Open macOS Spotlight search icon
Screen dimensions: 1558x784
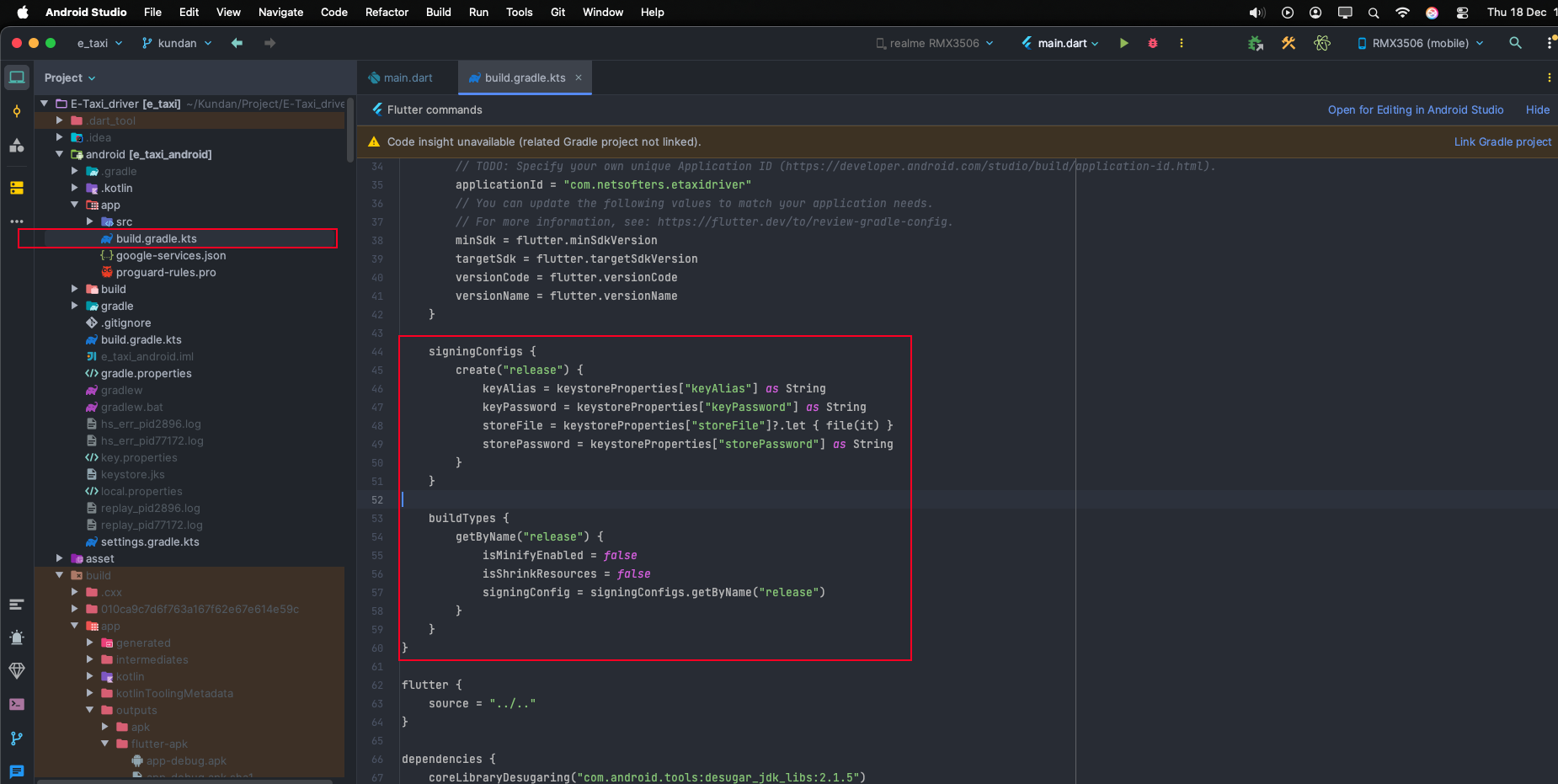pyautogui.click(x=1374, y=12)
